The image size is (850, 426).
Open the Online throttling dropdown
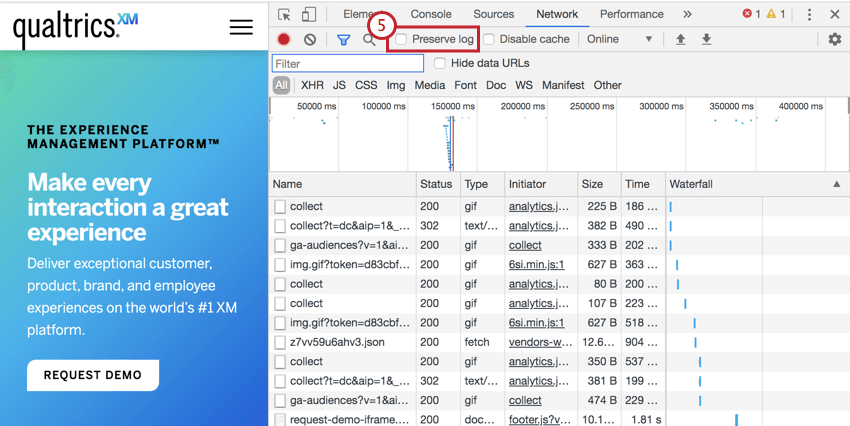pos(619,40)
